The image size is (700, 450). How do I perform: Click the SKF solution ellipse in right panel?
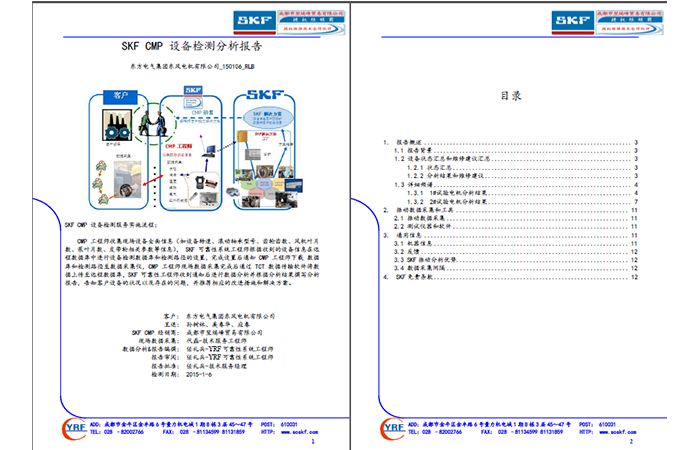268,117
